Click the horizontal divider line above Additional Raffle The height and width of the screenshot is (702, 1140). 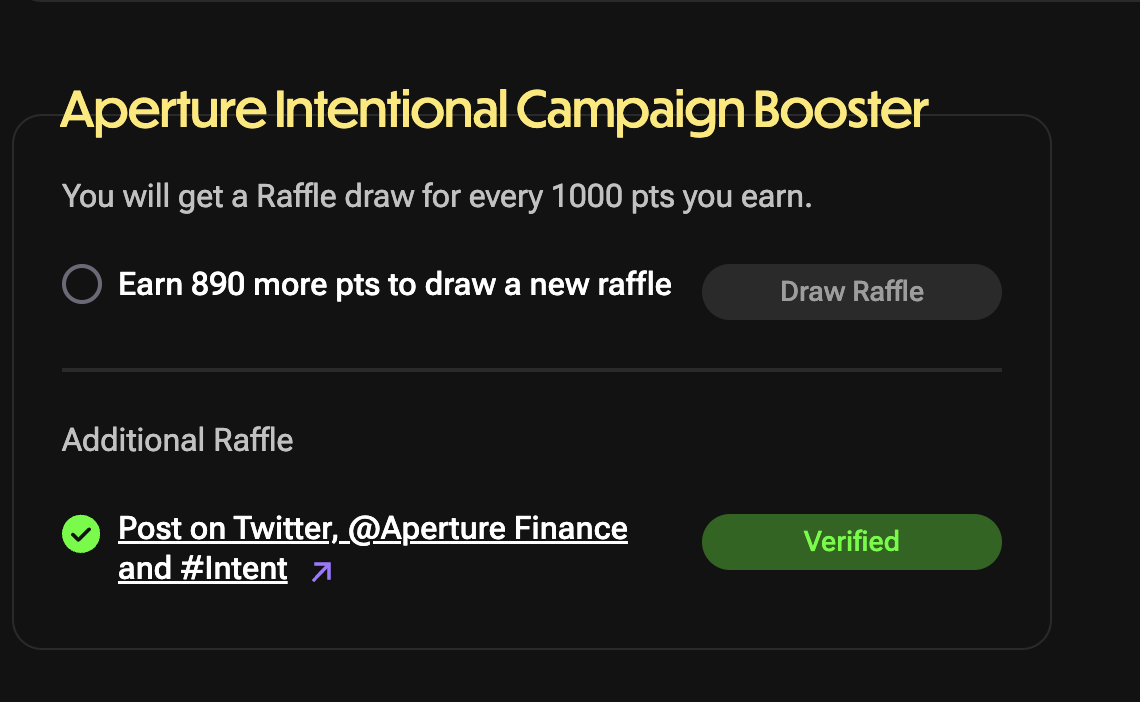point(531,370)
